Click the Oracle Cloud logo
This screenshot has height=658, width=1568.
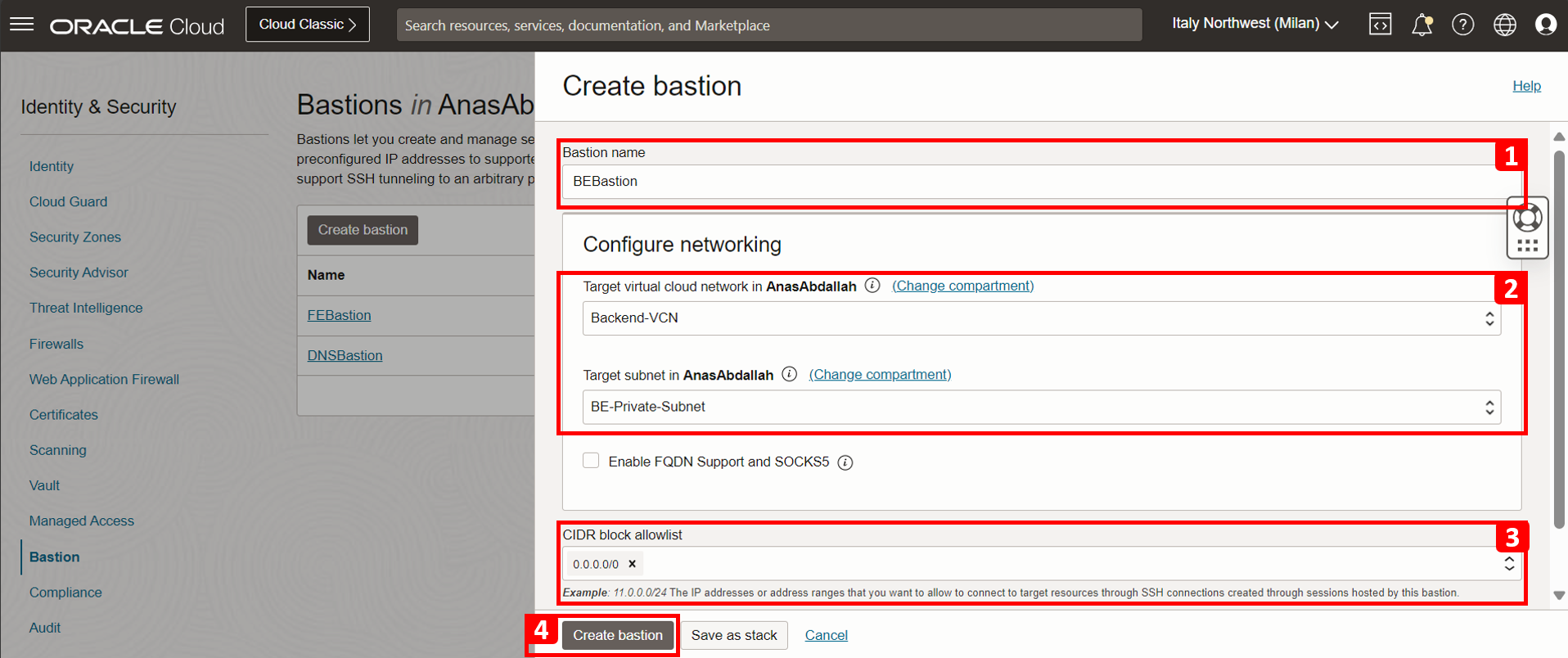coord(137,26)
